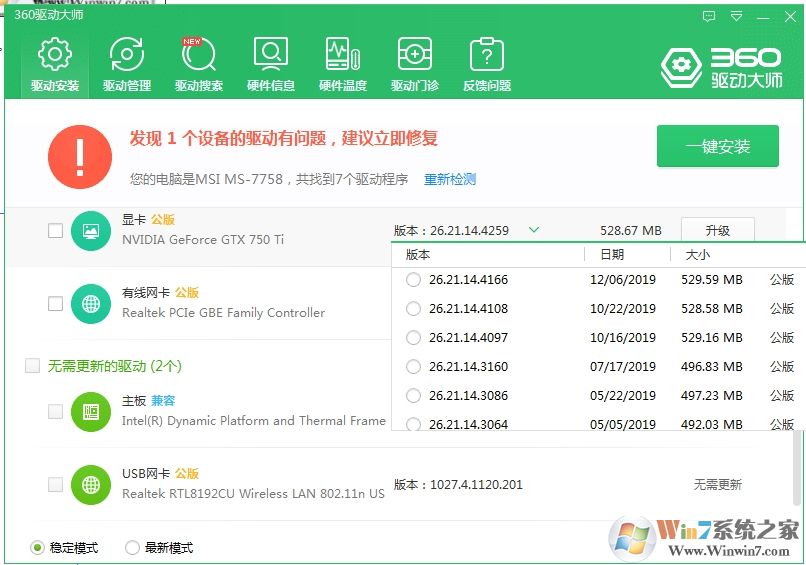The height and width of the screenshot is (565, 806).
Task: Open 驱动搜索 driver search icon
Action: click(x=198, y=64)
